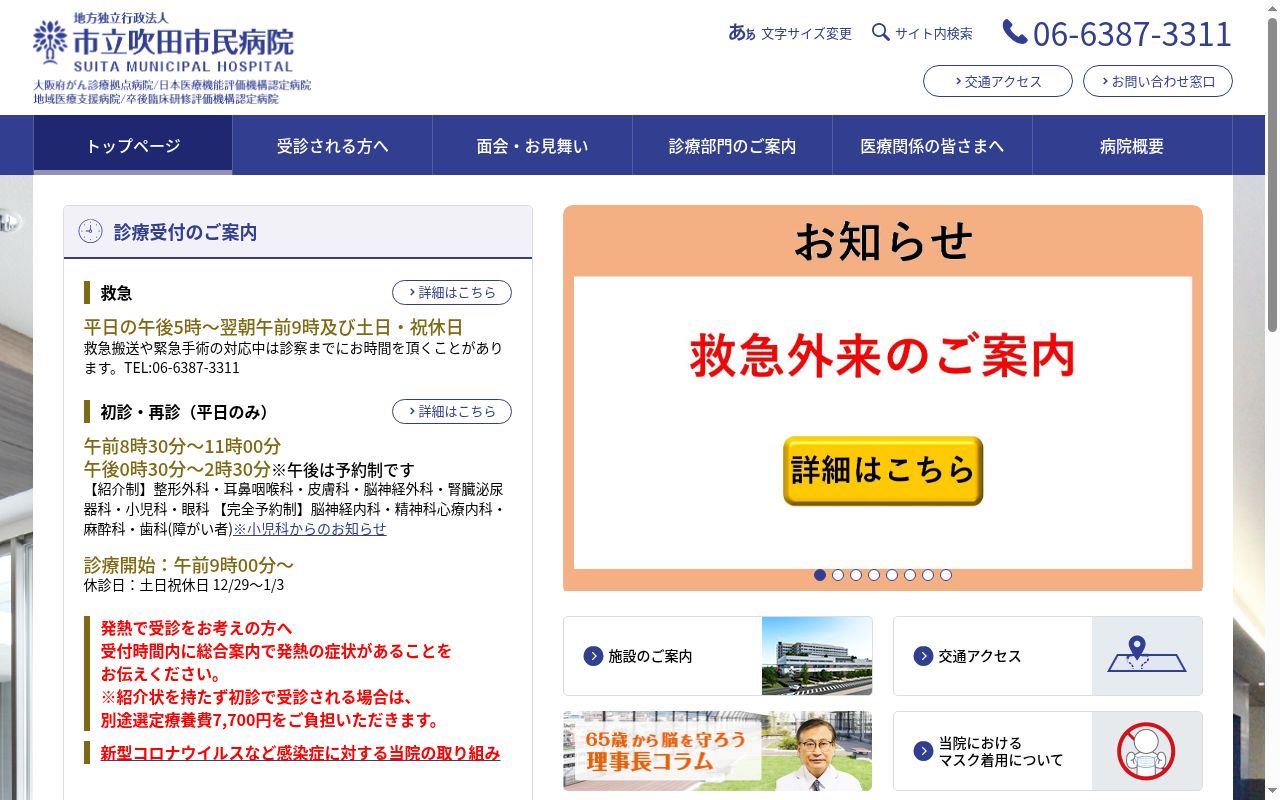Click 当院におけるマスク着用について text

(1001, 751)
